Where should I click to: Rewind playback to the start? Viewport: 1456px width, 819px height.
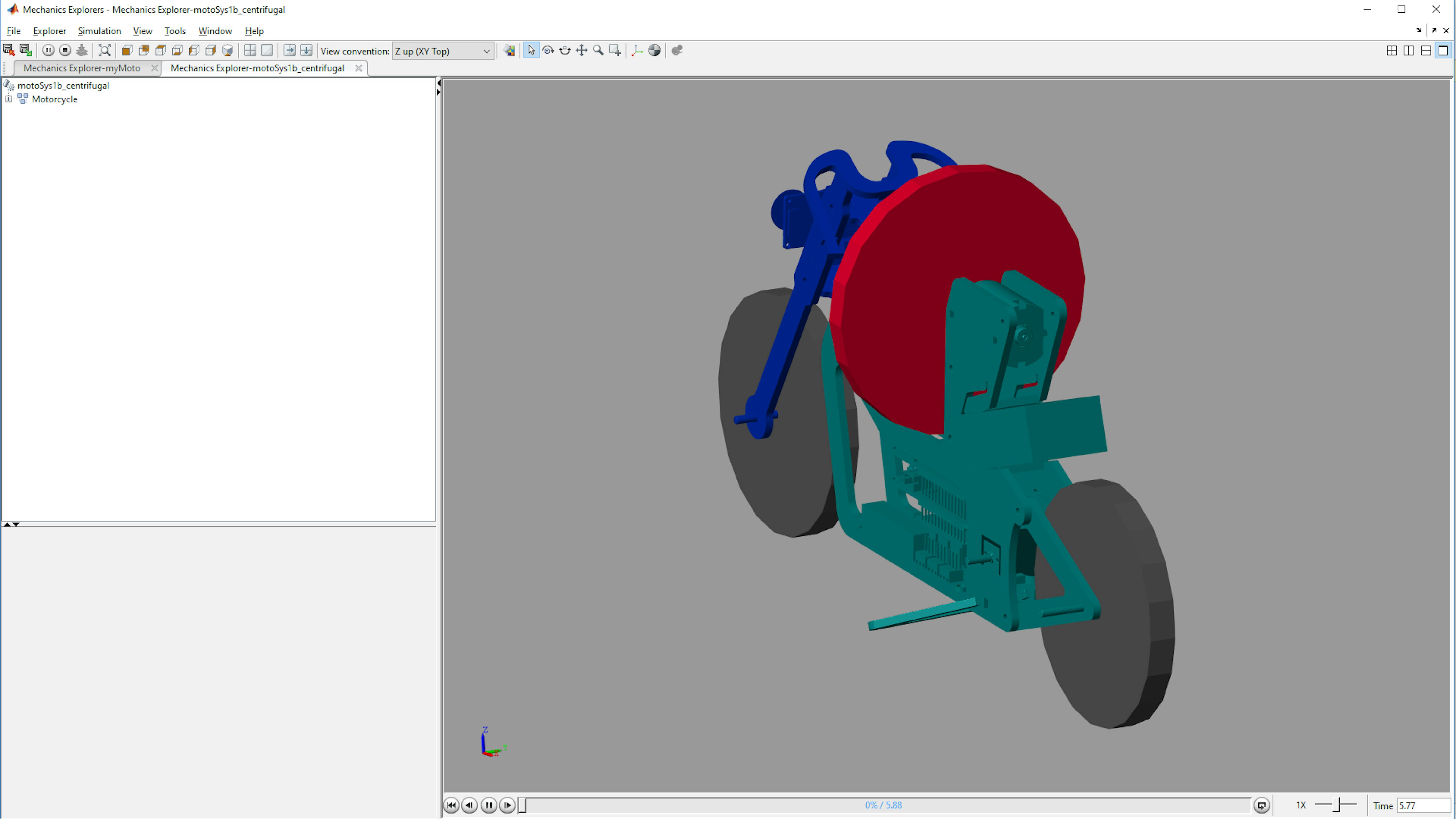pos(451,805)
